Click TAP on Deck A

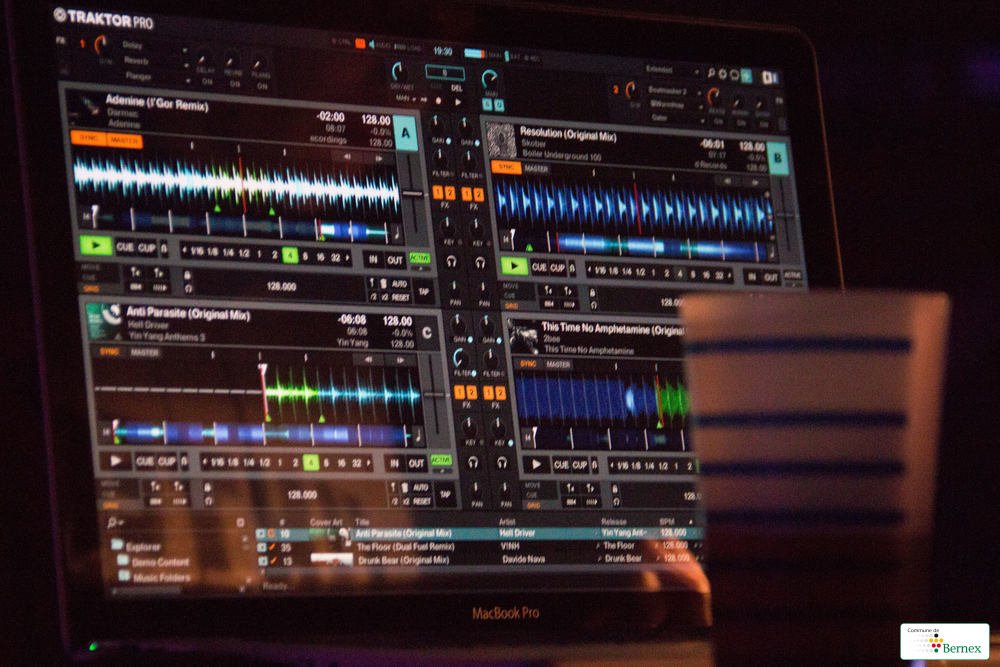point(423,292)
